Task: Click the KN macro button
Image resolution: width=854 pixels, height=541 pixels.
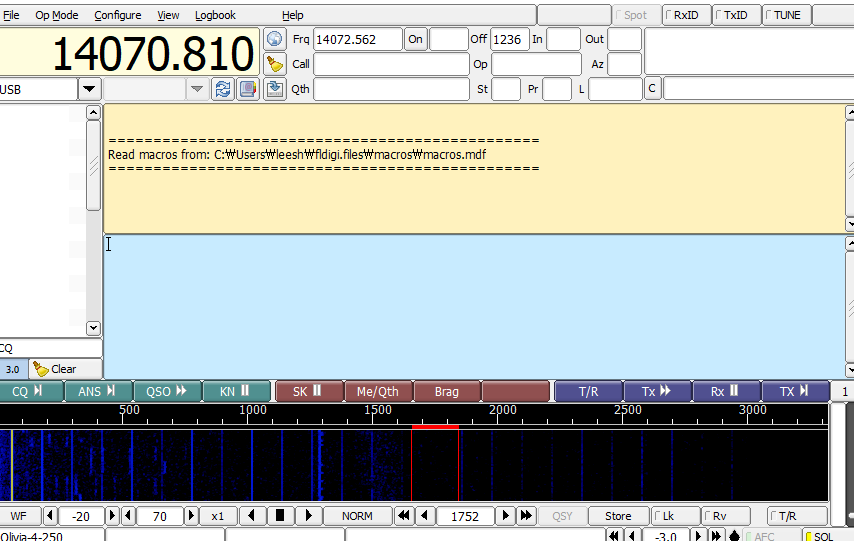Action: click(236, 391)
